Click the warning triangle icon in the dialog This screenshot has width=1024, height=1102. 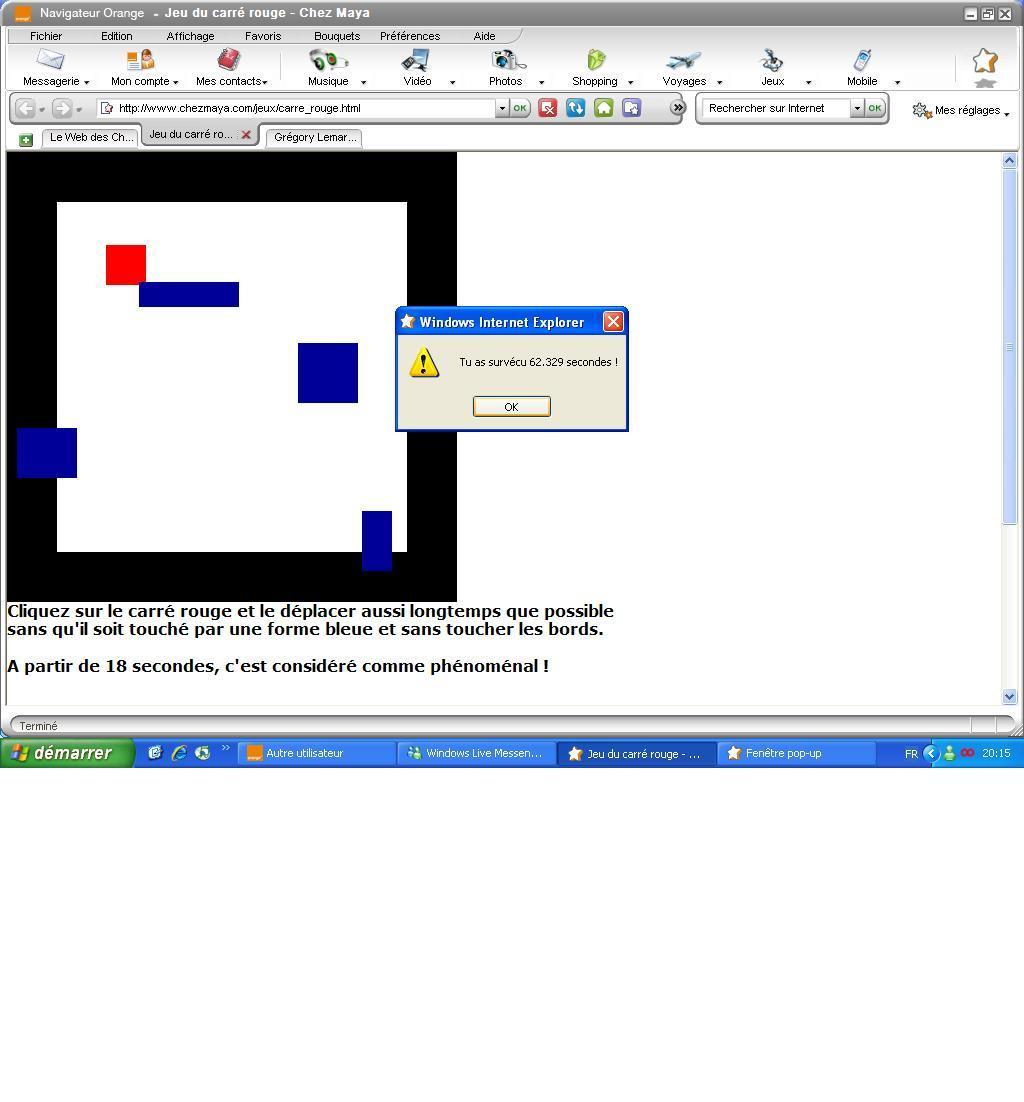[x=424, y=363]
